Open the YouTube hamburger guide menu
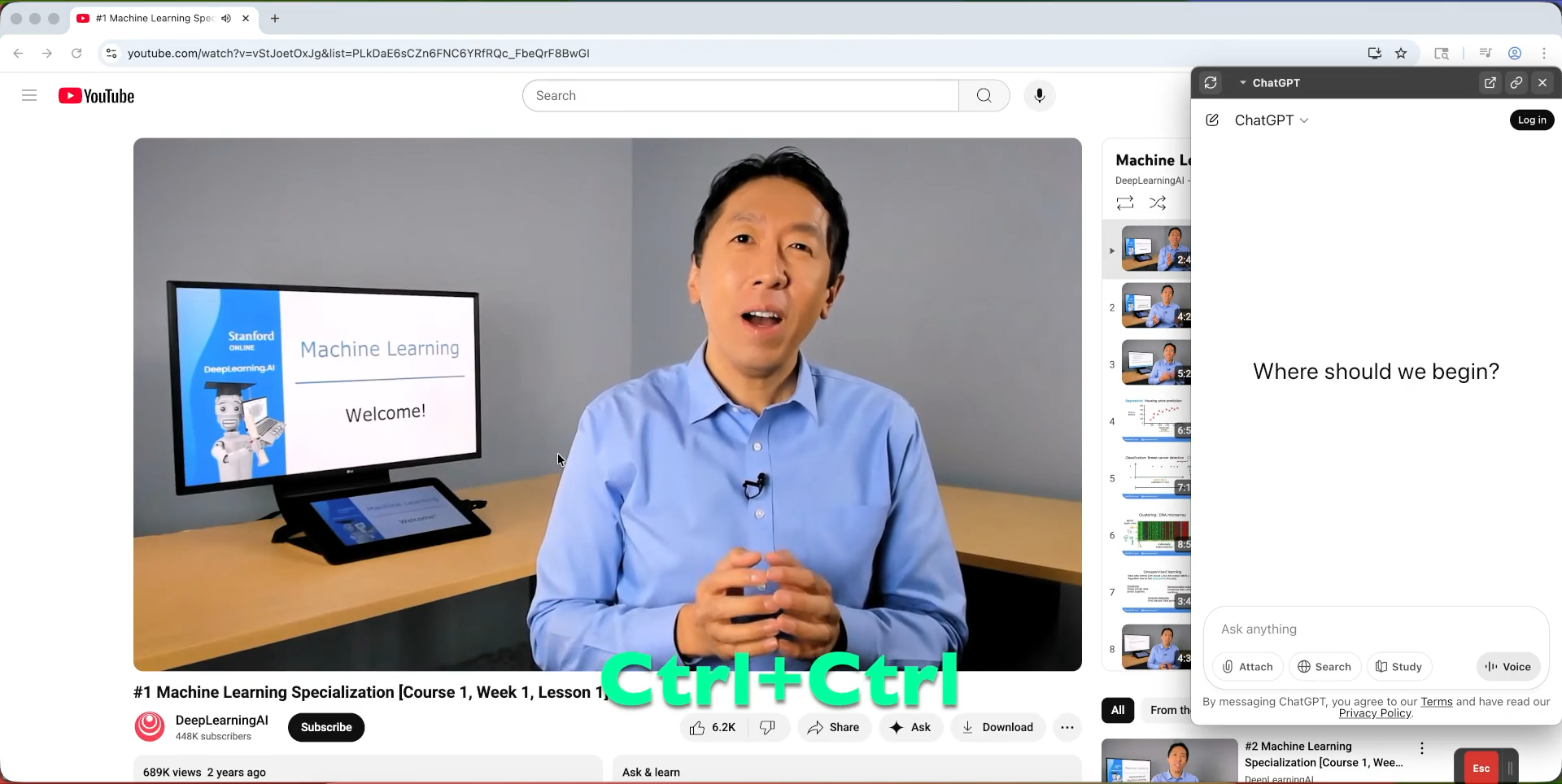This screenshot has height=784, width=1562. pos(29,96)
